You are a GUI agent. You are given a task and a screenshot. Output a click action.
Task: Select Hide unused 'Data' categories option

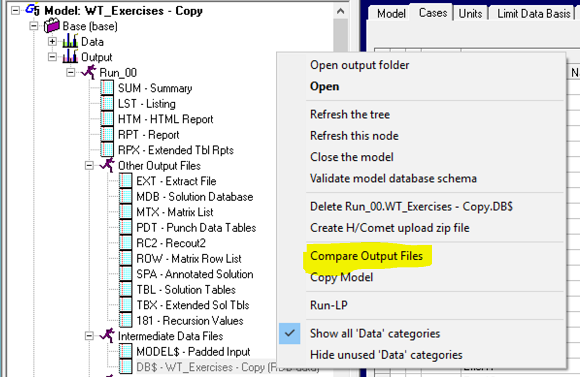coord(386,355)
